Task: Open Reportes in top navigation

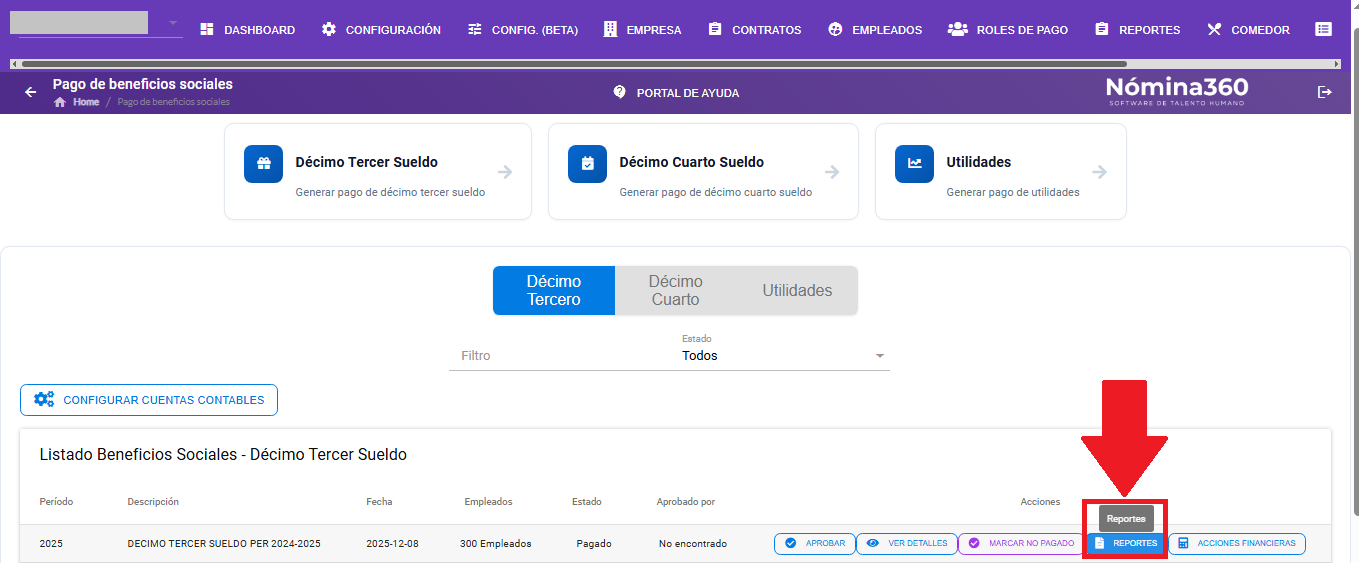Action: [1137, 30]
